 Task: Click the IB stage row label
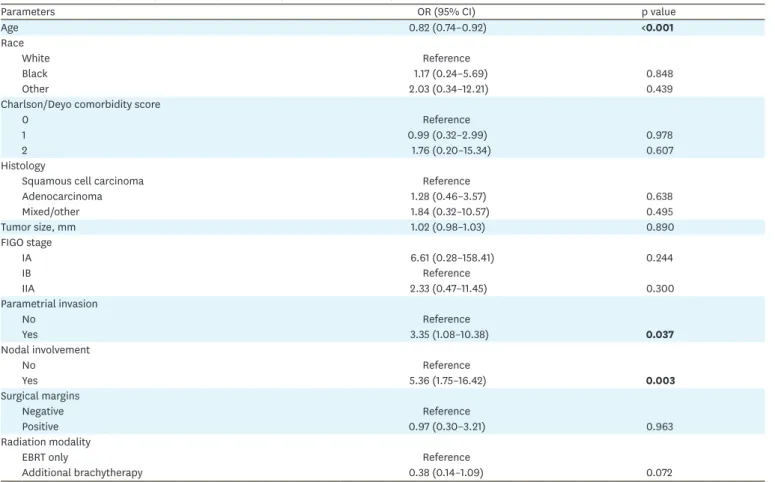27,273
